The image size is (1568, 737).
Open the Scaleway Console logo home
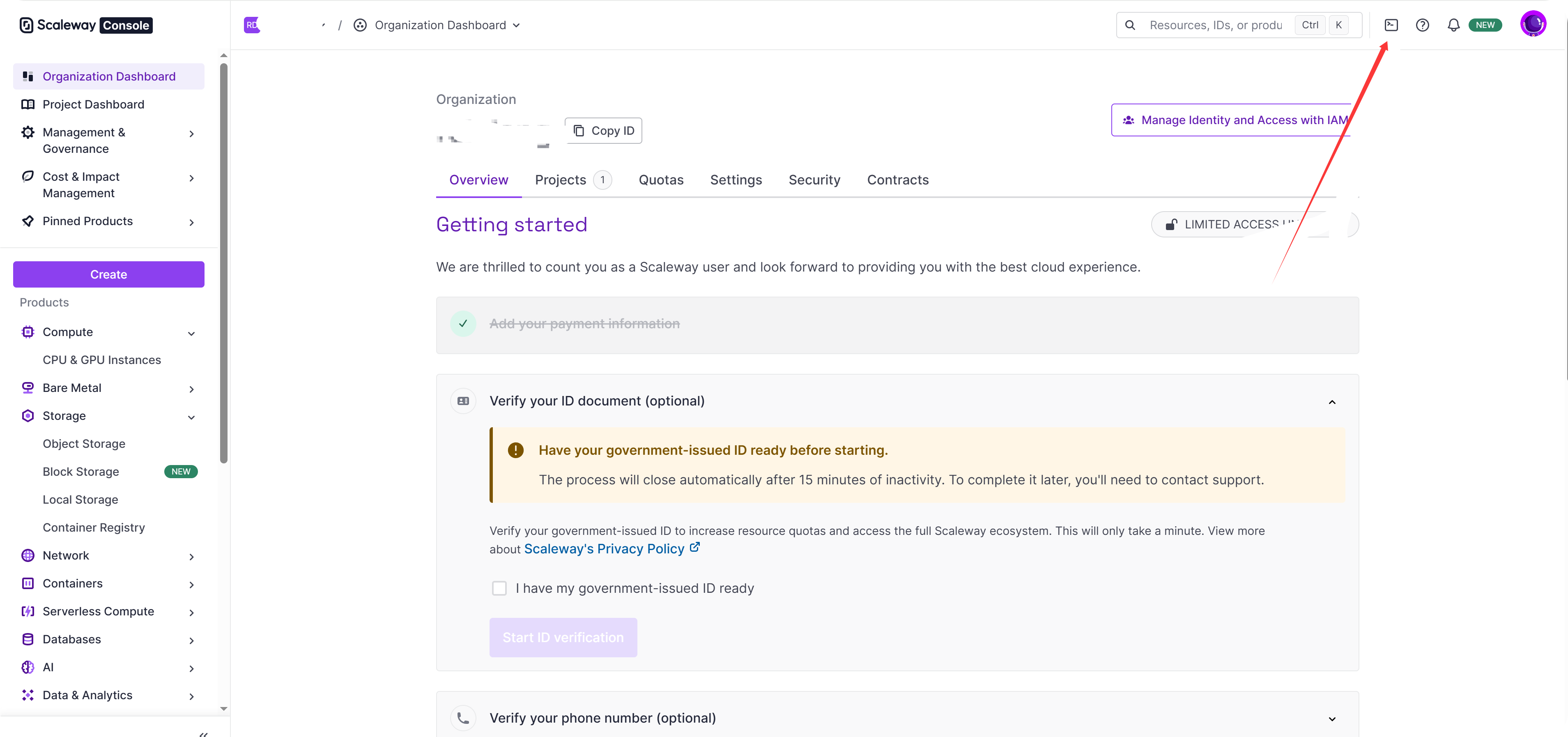coord(86,25)
